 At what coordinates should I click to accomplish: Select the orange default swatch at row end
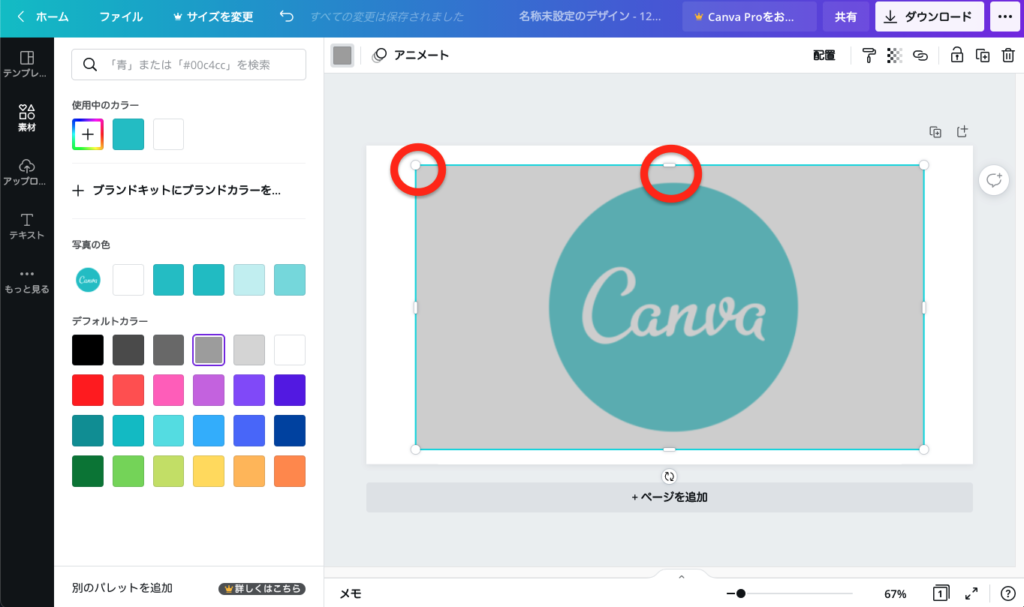[x=289, y=471]
